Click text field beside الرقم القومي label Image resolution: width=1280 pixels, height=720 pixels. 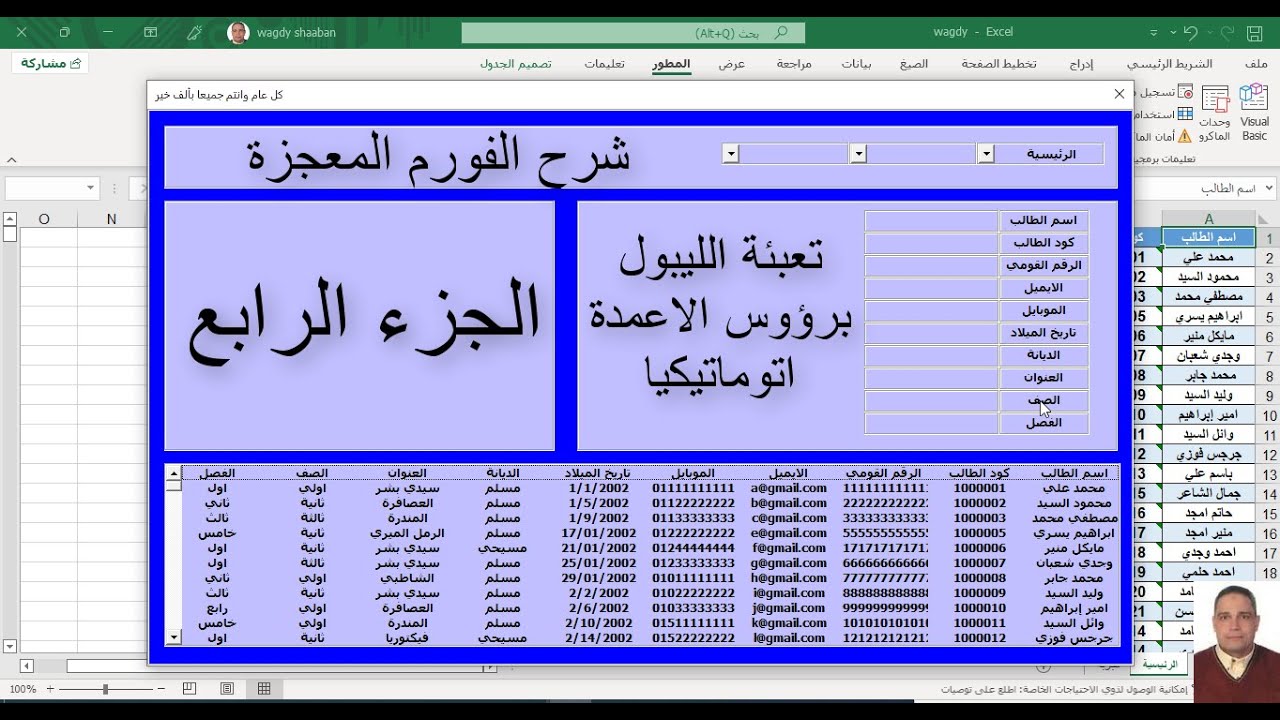(x=931, y=265)
